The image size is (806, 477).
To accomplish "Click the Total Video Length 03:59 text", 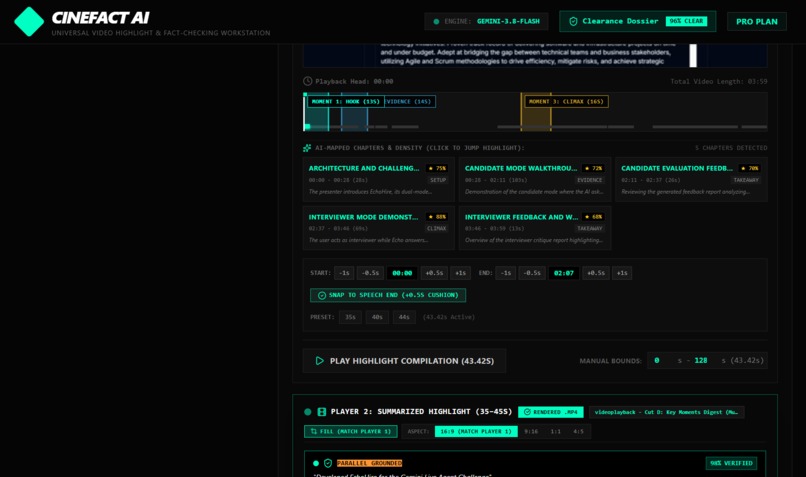I will coord(719,81).
